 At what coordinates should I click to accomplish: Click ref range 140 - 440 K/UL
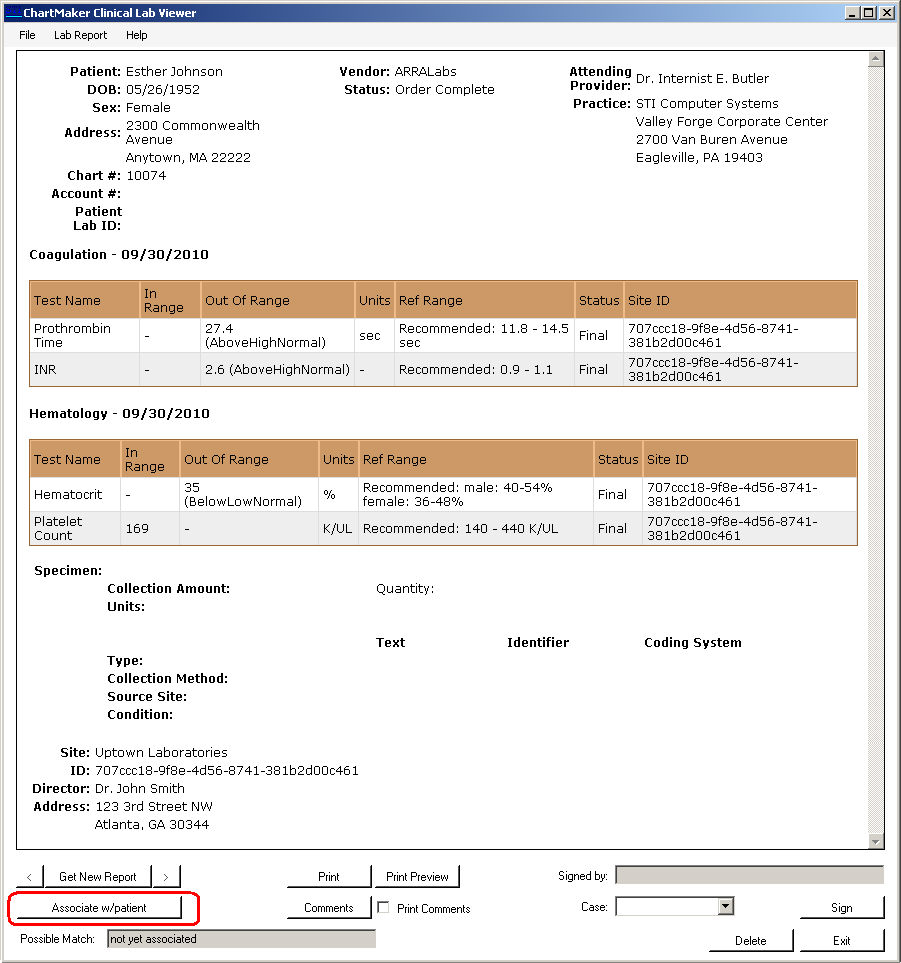tap(460, 528)
